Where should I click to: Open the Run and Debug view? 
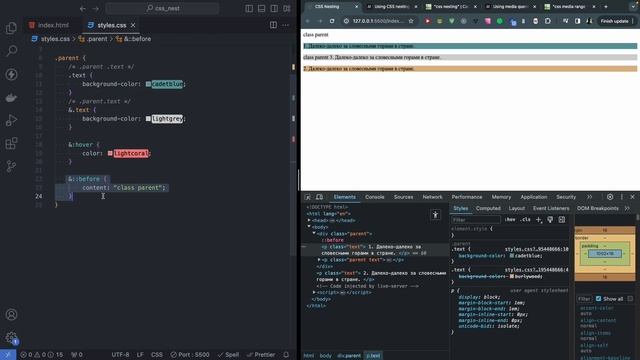tap(11, 120)
